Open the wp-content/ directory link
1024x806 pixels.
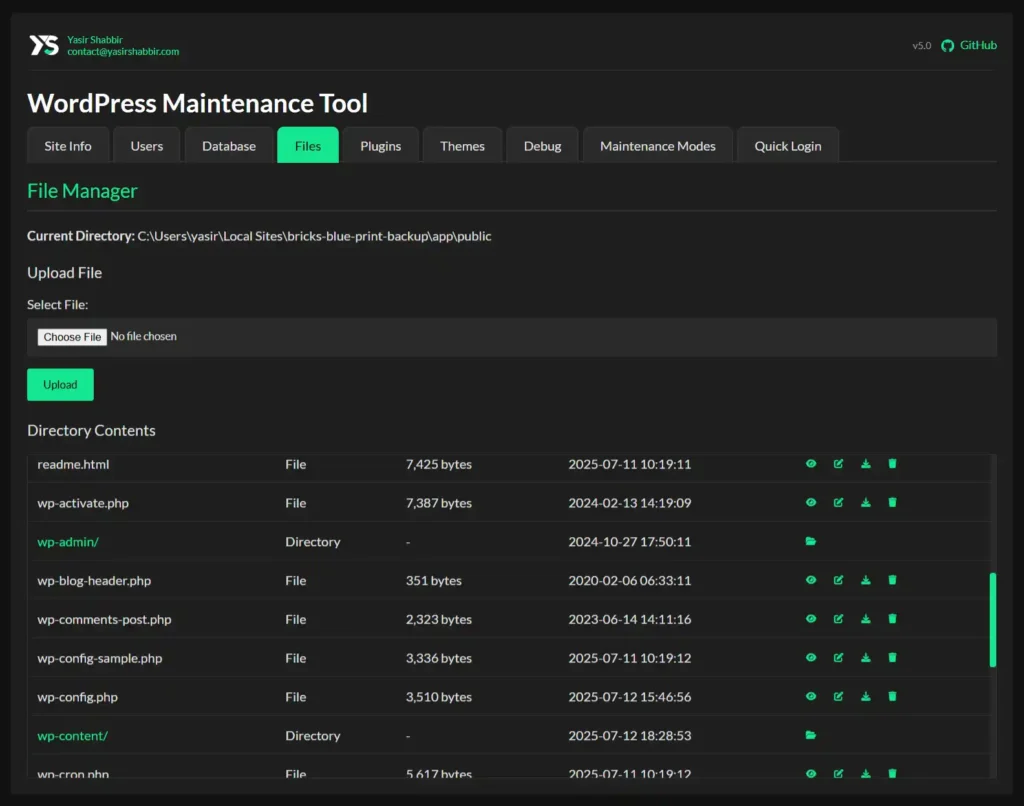(x=72, y=735)
